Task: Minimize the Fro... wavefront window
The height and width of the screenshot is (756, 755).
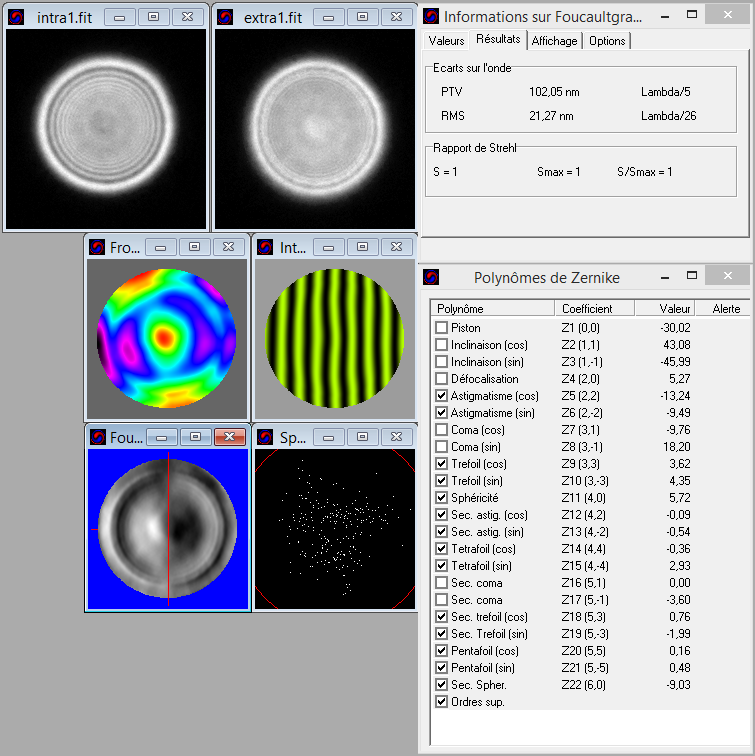Action: (161, 247)
